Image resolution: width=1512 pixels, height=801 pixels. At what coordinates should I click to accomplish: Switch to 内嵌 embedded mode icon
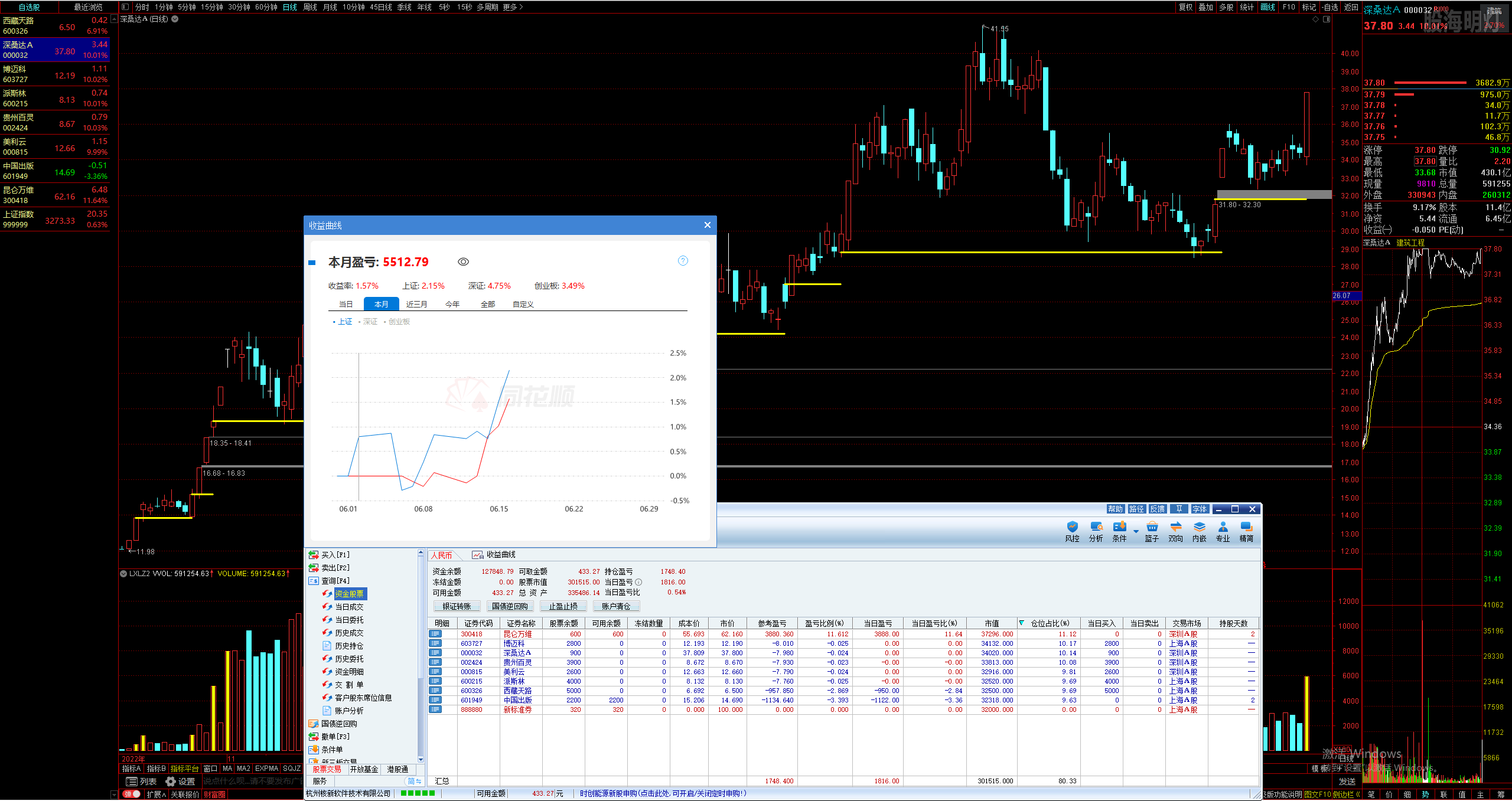pos(1199,531)
